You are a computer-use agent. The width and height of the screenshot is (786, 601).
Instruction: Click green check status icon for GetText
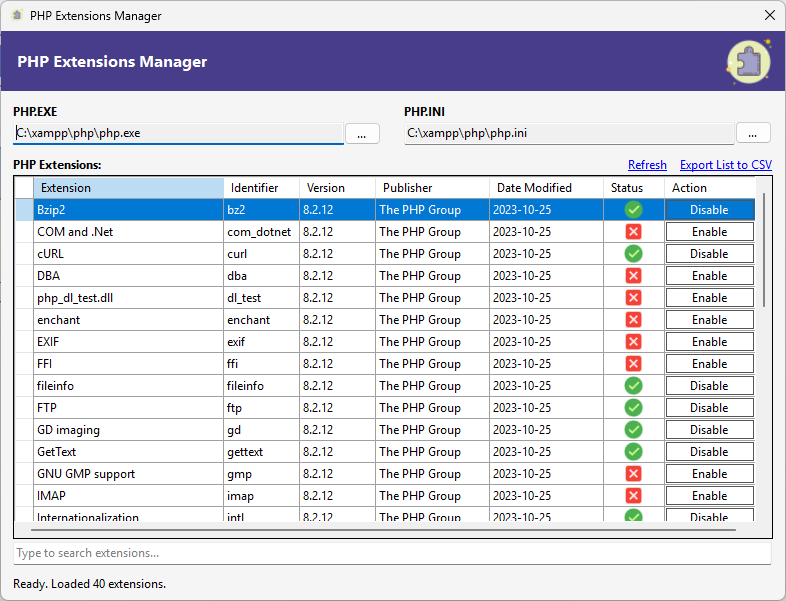634,452
